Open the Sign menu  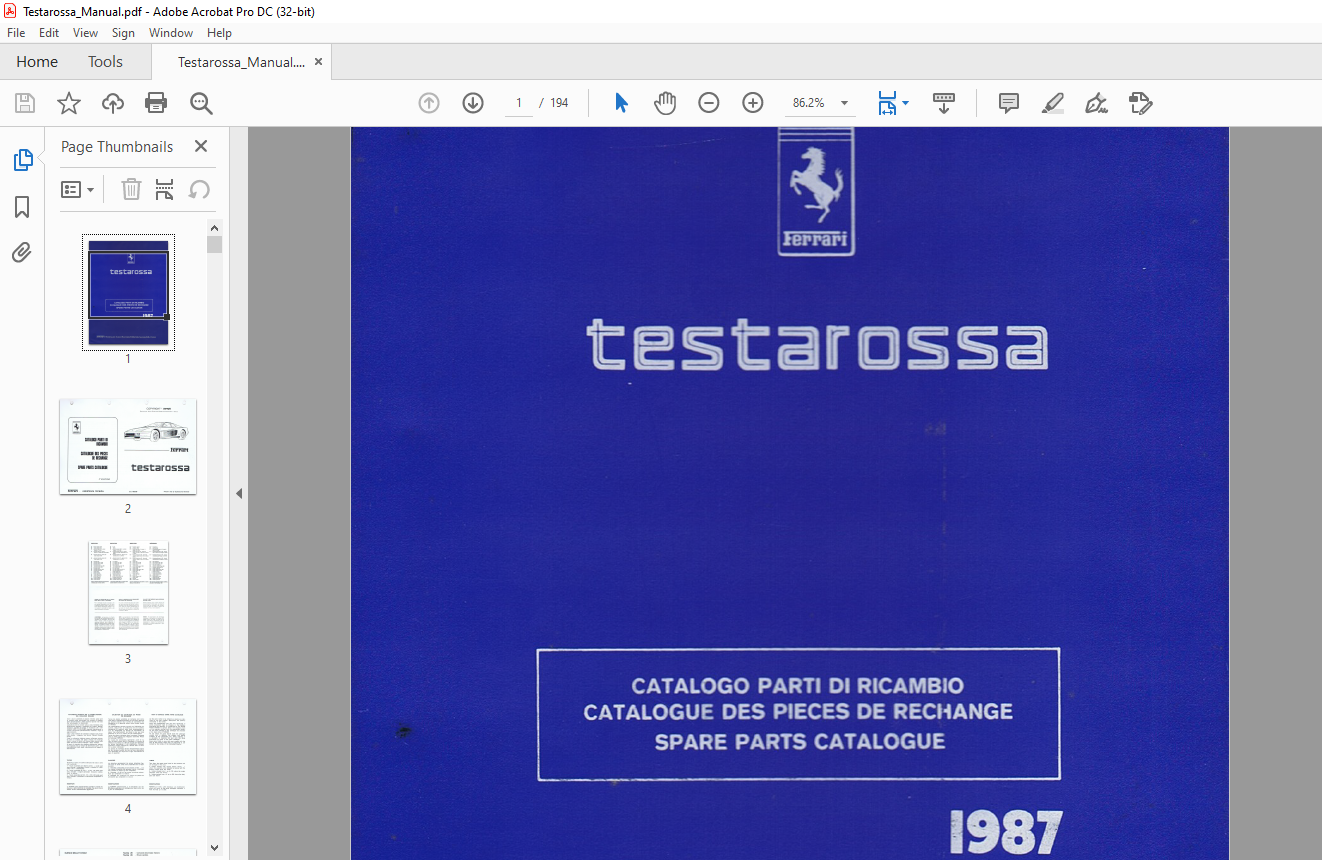(x=123, y=33)
